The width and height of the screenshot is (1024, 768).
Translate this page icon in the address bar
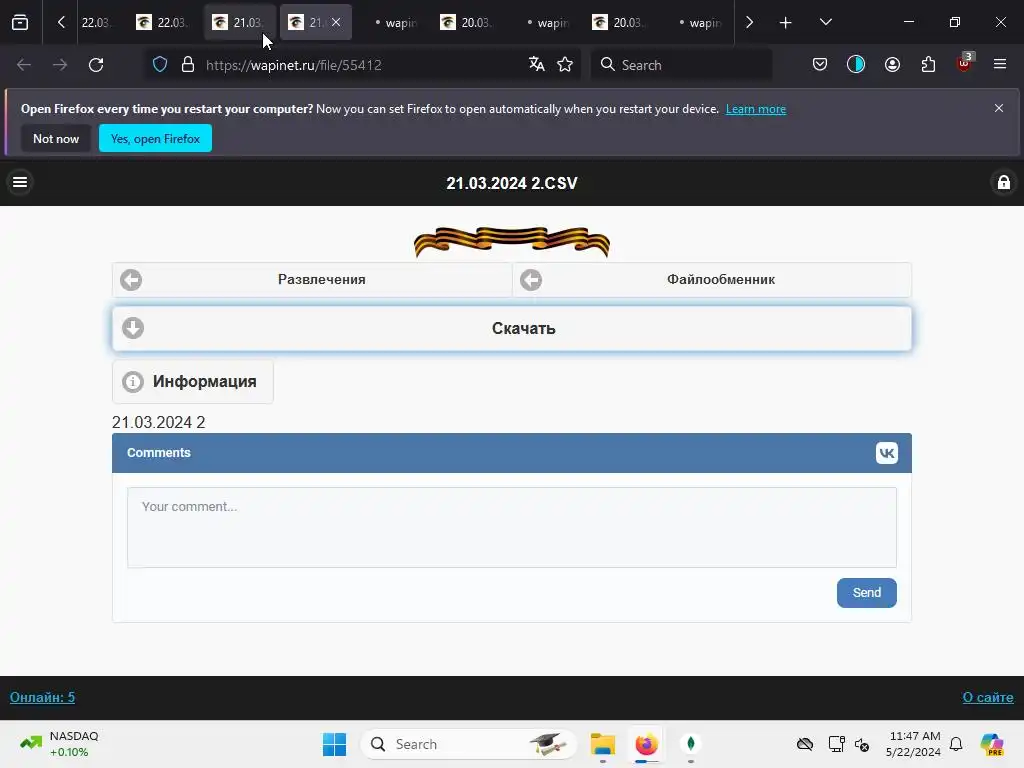pyautogui.click(x=537, y=65)
